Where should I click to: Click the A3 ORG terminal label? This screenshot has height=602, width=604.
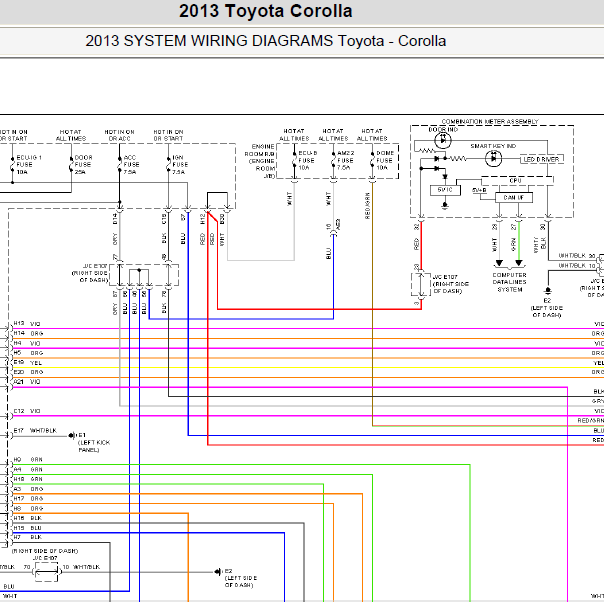click(x=28, y=489)
